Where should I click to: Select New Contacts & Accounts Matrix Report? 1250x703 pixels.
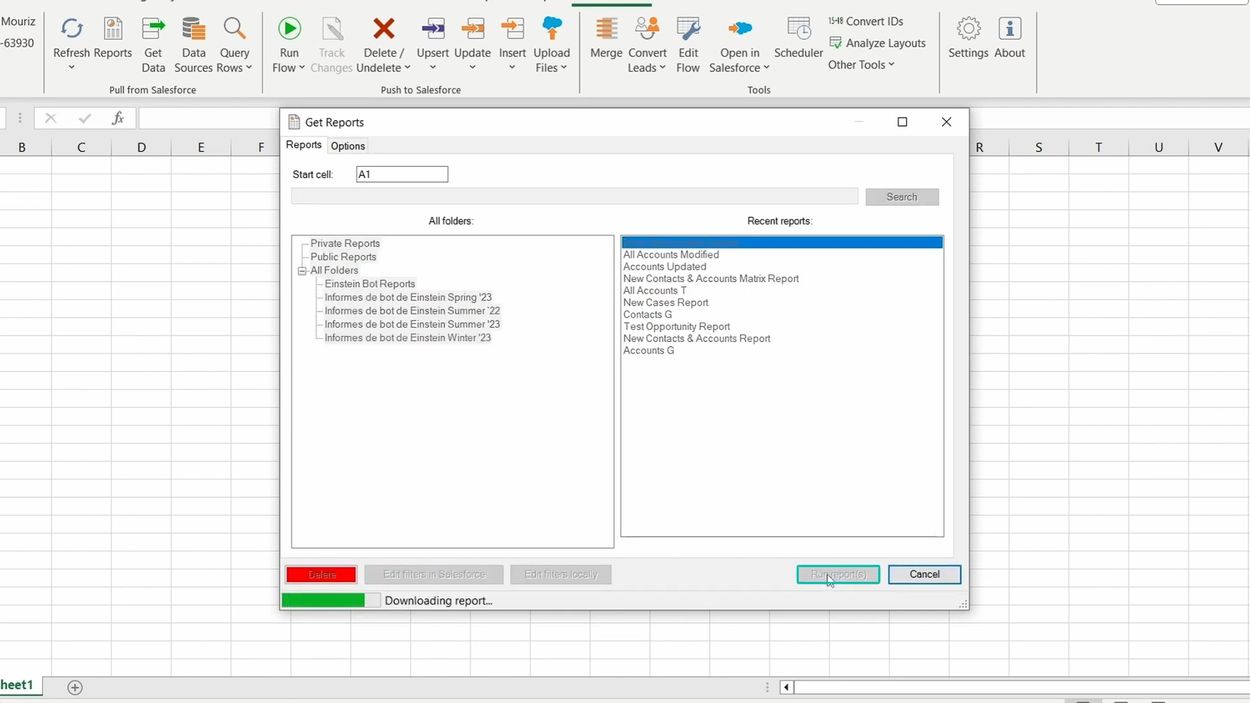tap(711, 279)
